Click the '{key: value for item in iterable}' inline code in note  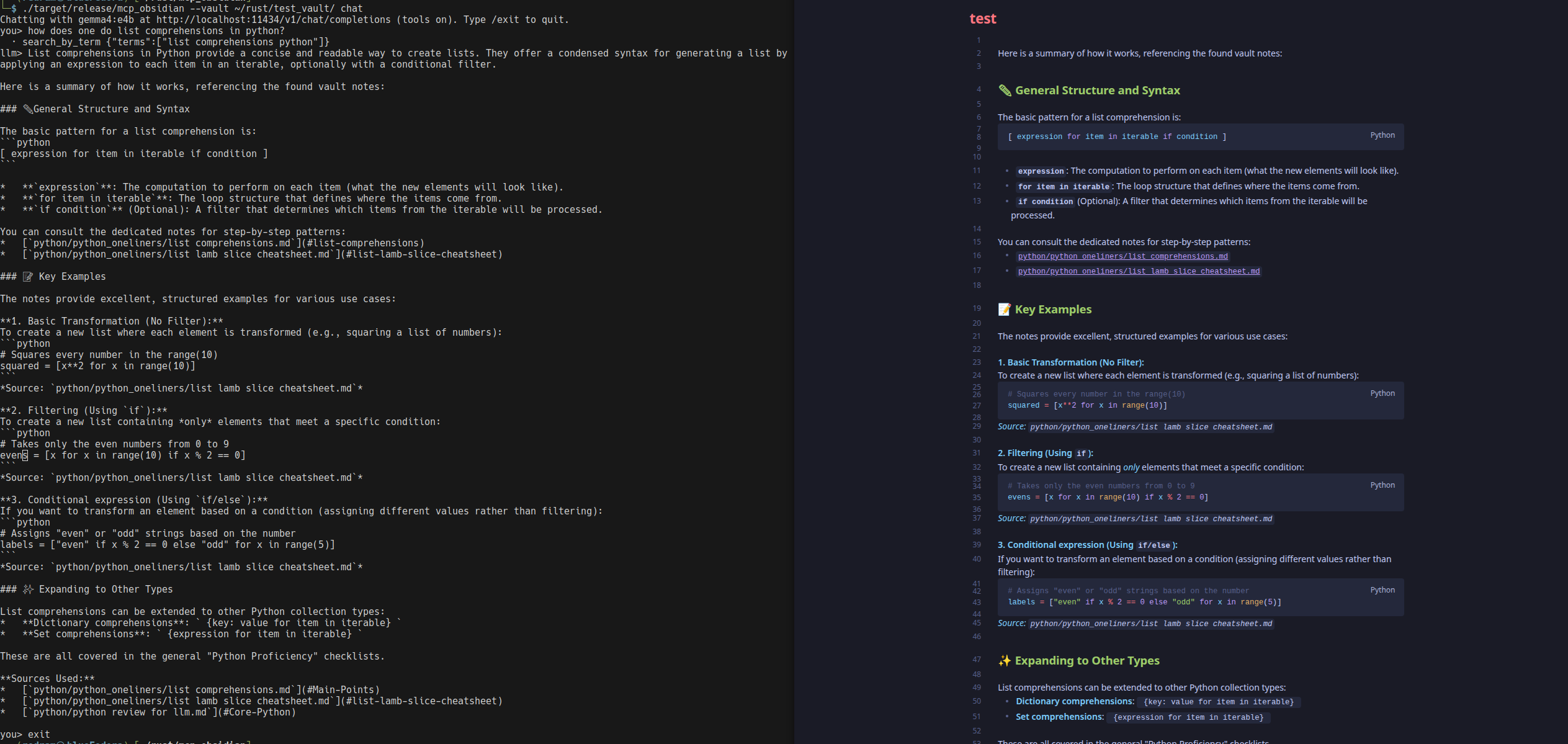tap(1219, 702)
